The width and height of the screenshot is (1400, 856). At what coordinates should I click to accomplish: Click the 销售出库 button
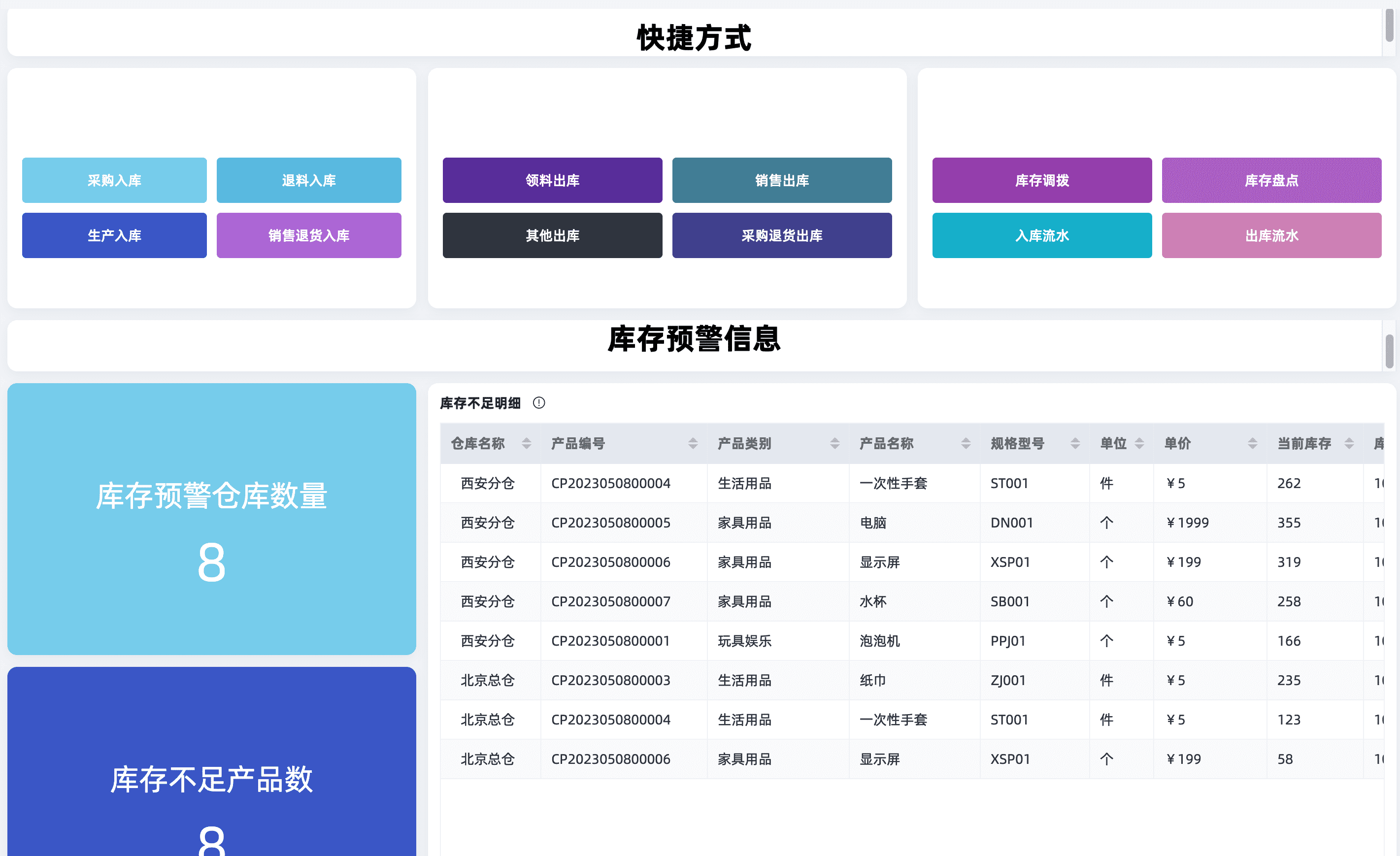tap(782, 180)
